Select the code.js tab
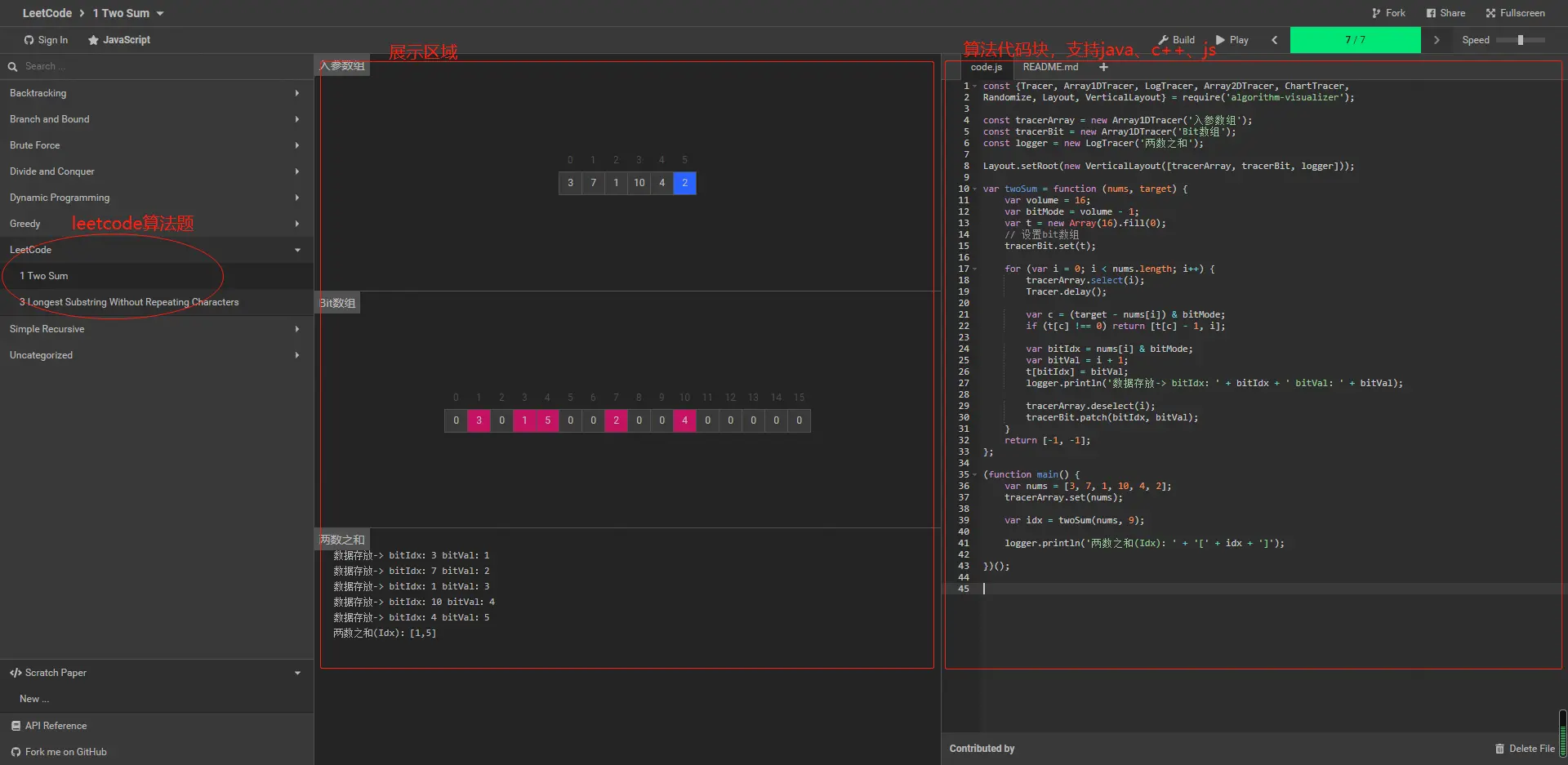This screenshot has width=1568, height=765. pyautogui.click(x=986, y=67)
